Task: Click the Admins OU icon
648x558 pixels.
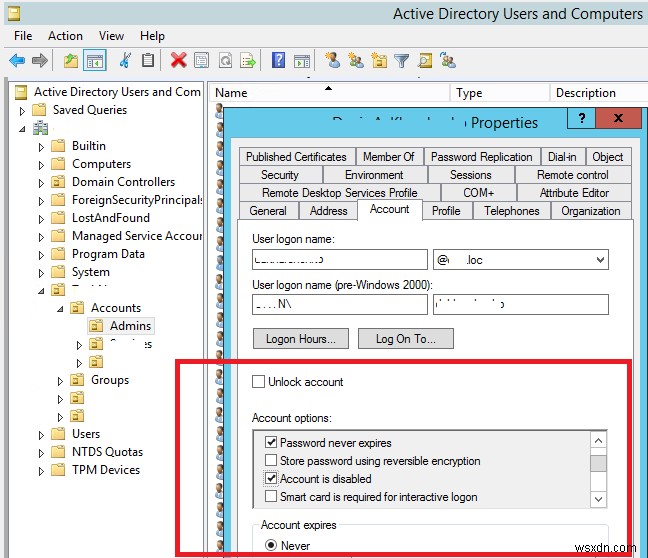Action: [96, 326]
